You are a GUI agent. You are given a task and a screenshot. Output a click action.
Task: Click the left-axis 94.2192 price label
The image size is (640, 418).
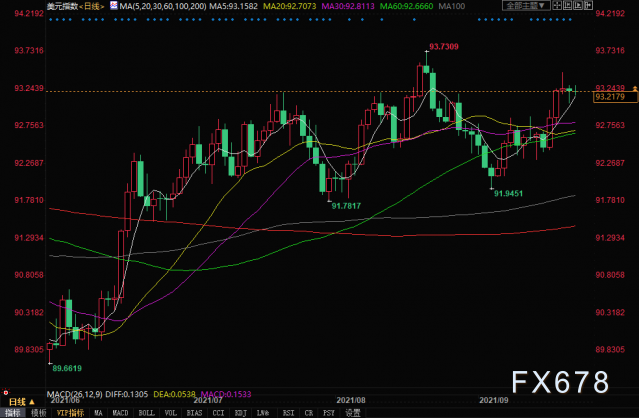coord(29,13)
